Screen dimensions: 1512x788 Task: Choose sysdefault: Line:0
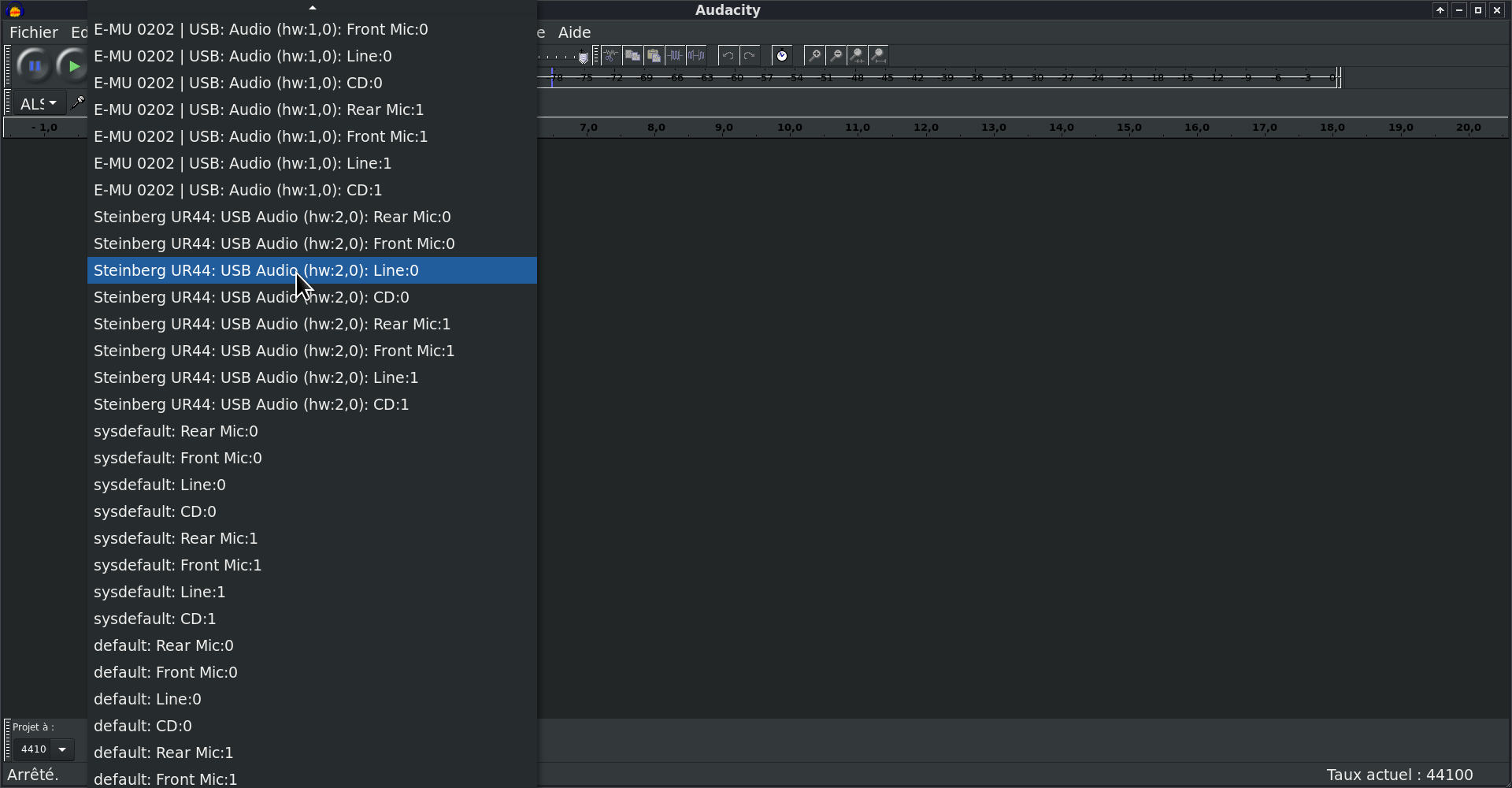312,485
